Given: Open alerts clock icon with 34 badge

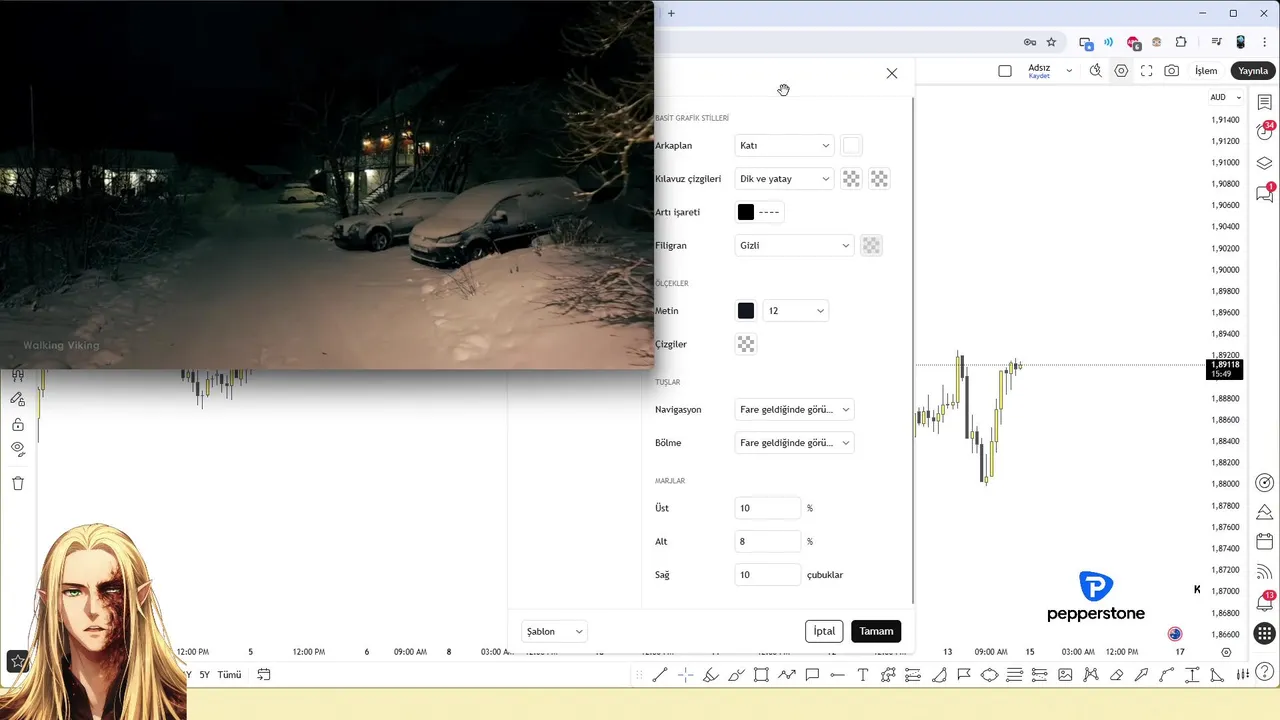Looking at the screenshot, I should 1264,132.
